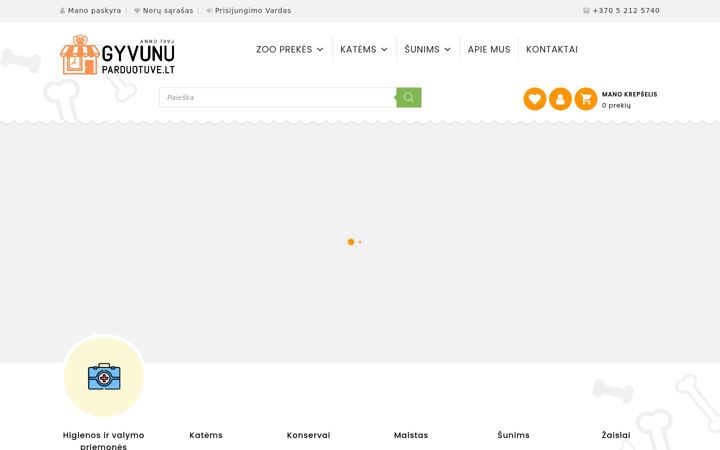Expand the ZOO PREKĖS dropdown chevron
The image size is (720, 450).
[x=320, y=50]
